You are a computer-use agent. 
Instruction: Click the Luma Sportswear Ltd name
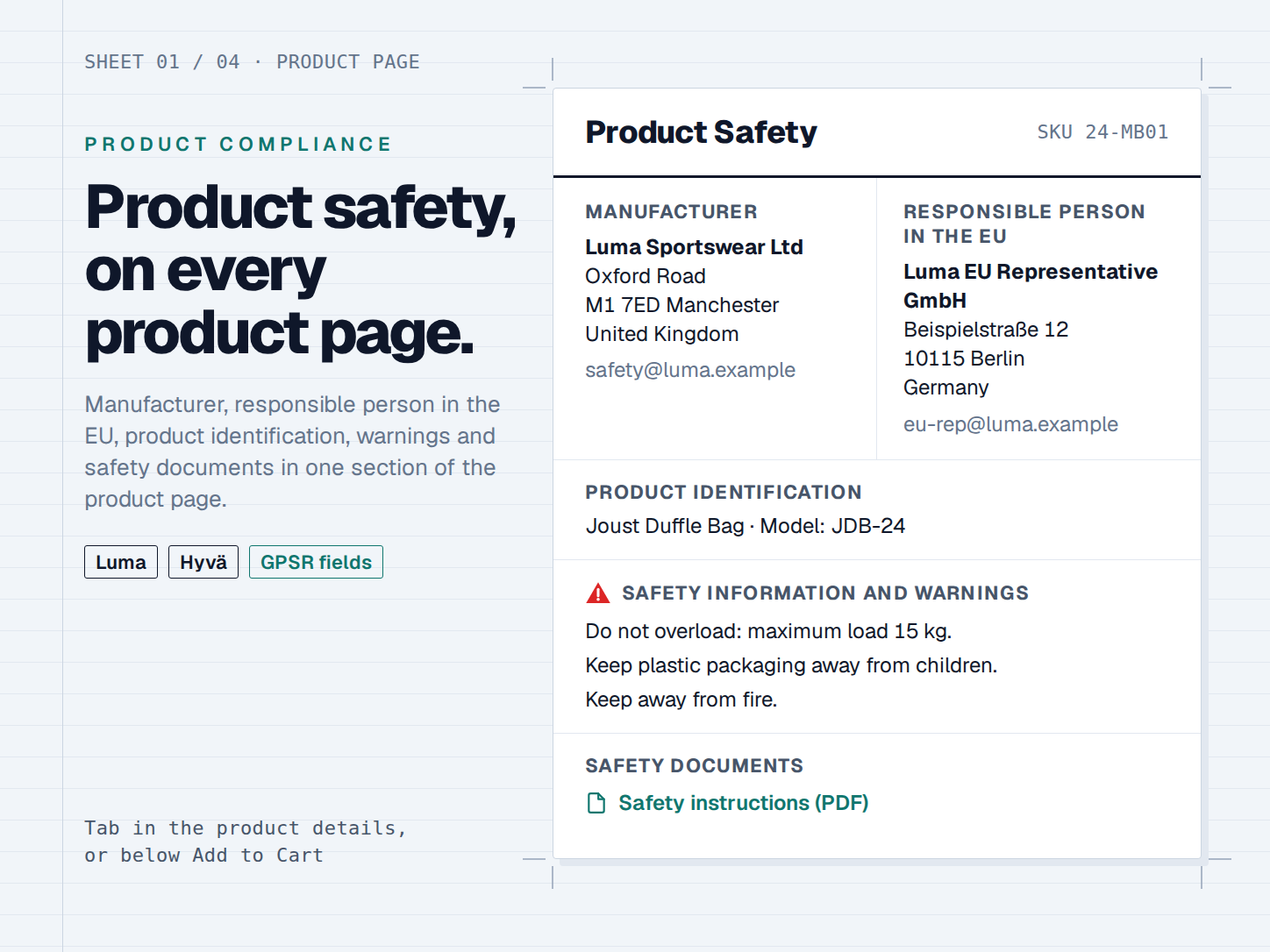pos(694,247)
